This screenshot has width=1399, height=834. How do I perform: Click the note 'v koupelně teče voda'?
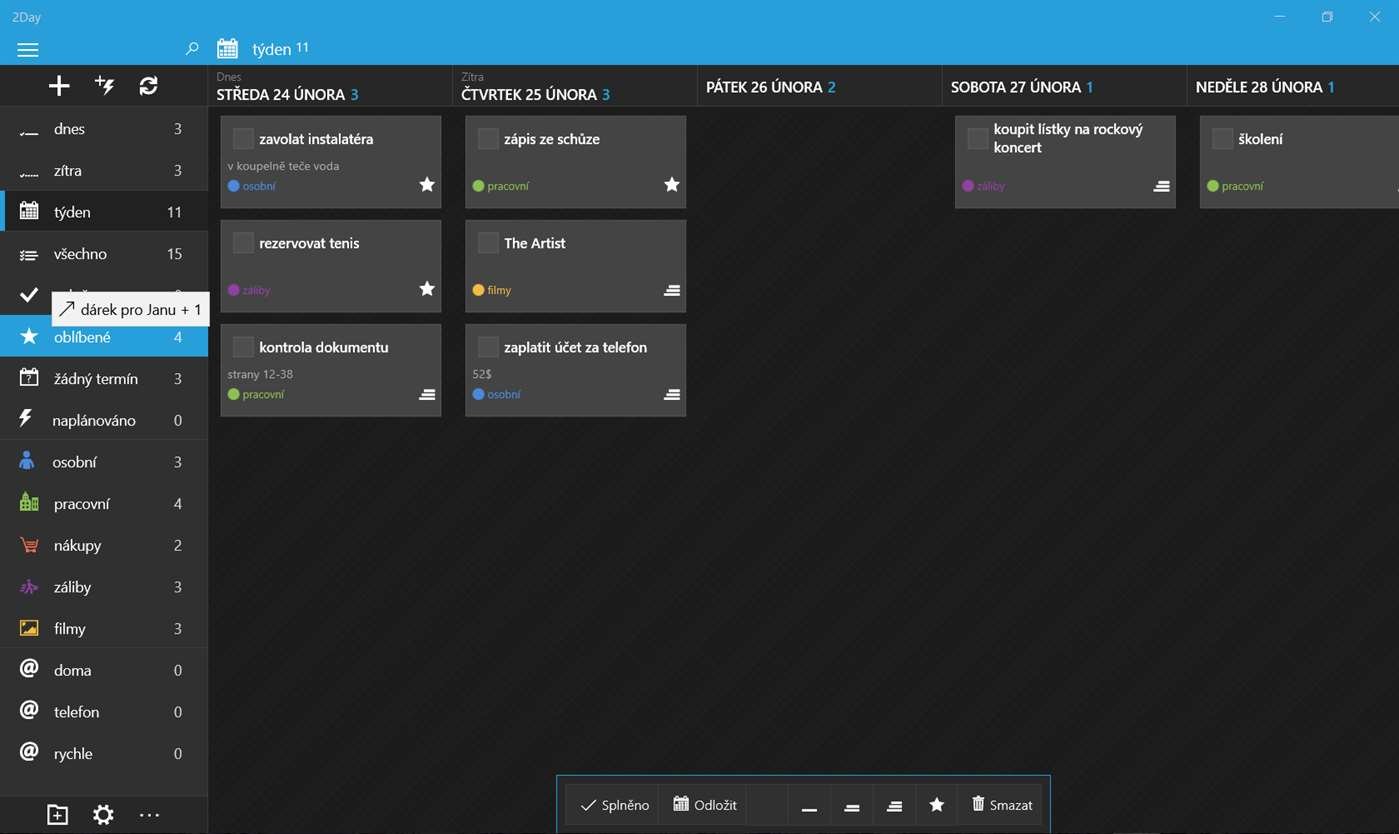point(284,166)
